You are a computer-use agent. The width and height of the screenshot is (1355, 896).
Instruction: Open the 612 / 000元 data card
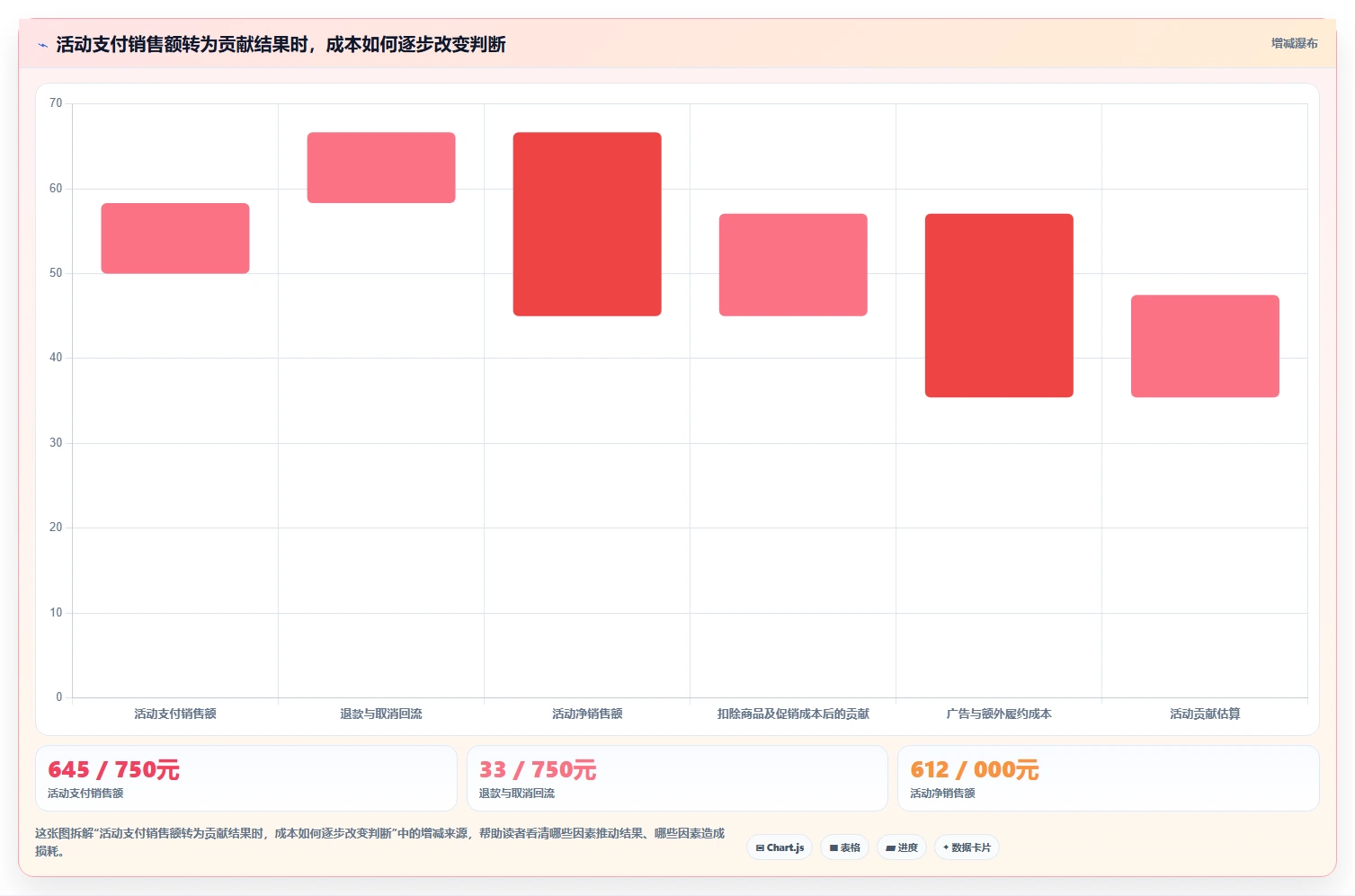click(1108, 778)
